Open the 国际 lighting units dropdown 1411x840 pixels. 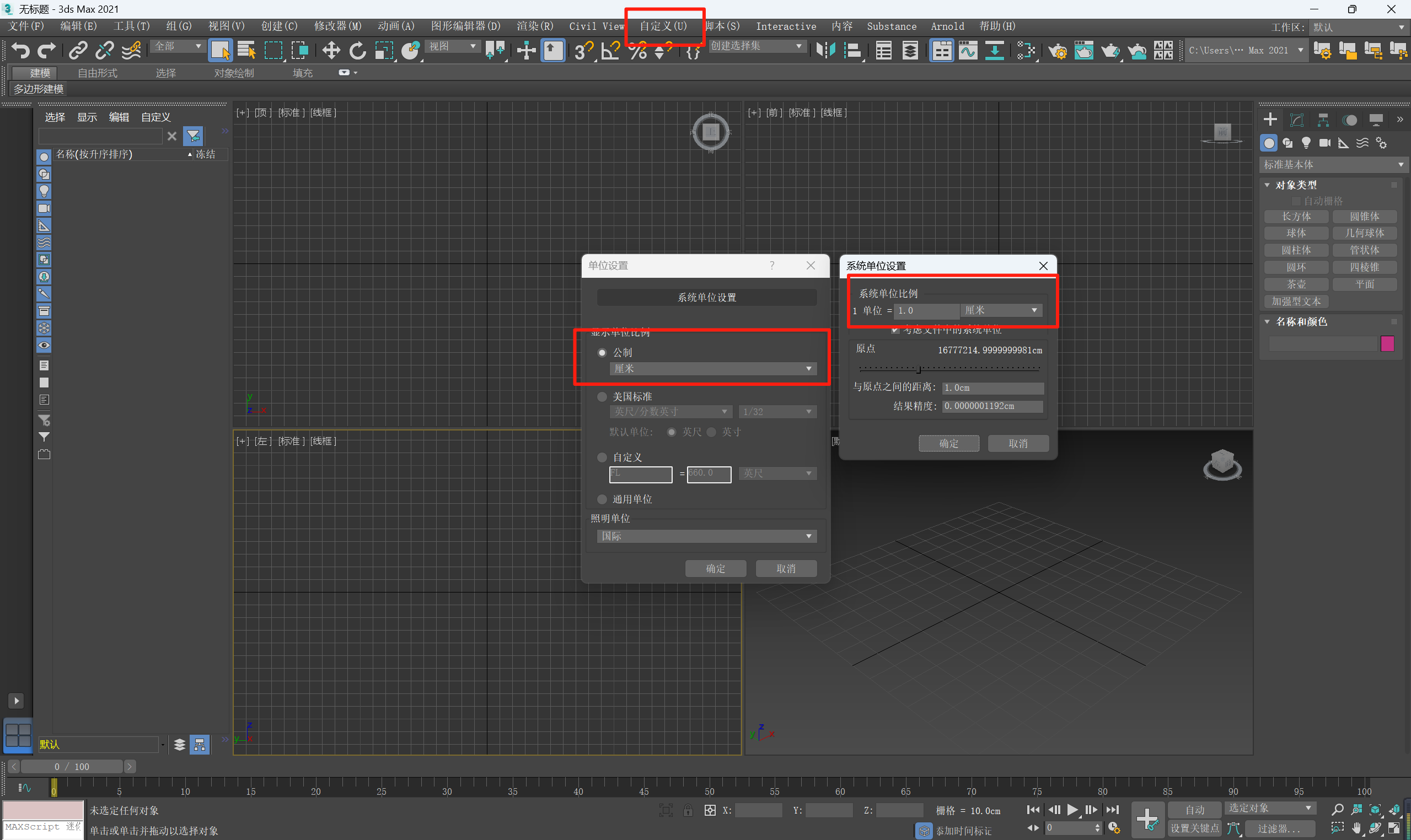(x=706, y=536)
